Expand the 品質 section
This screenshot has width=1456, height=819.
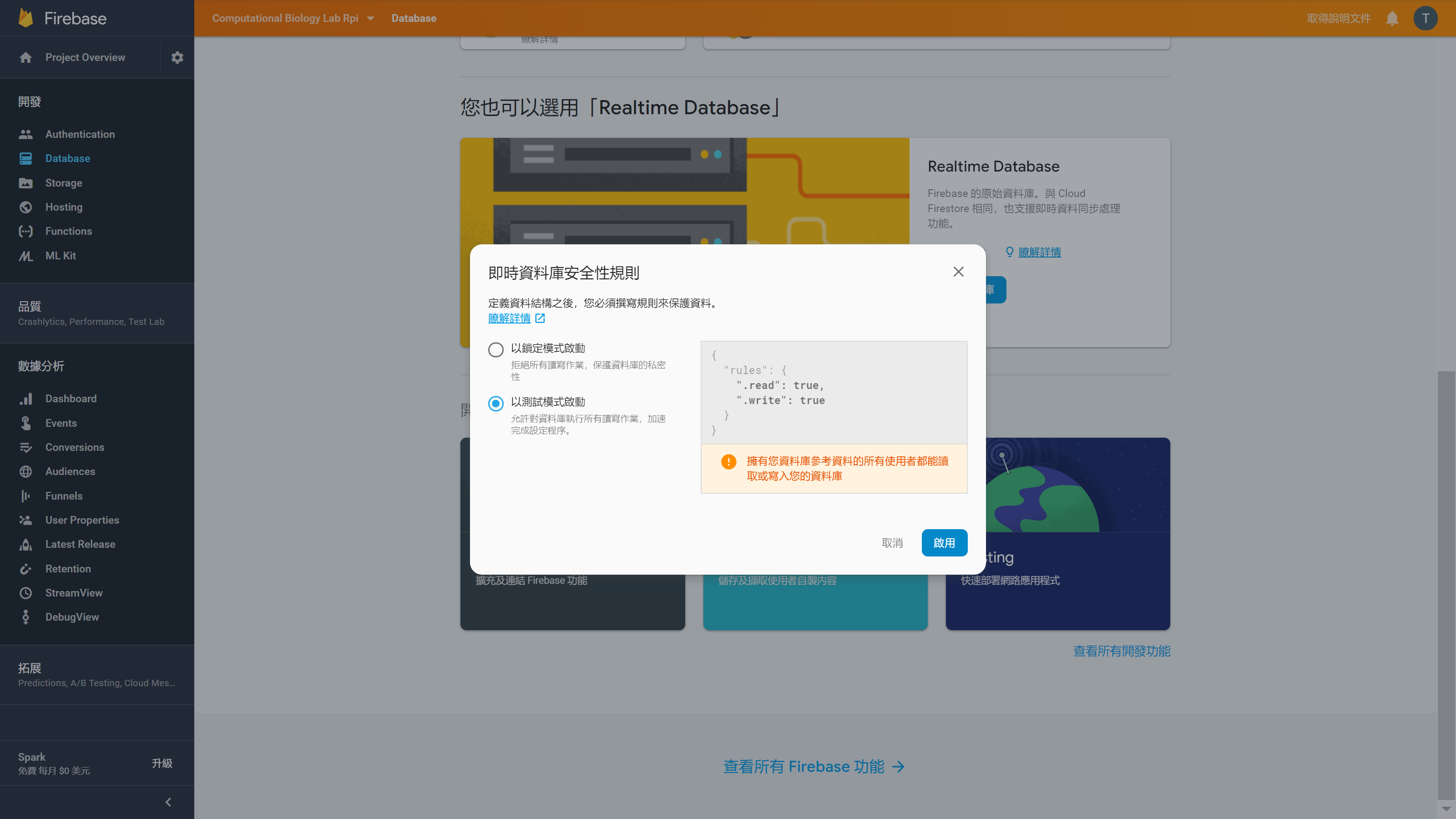click(x=97, y=313)
